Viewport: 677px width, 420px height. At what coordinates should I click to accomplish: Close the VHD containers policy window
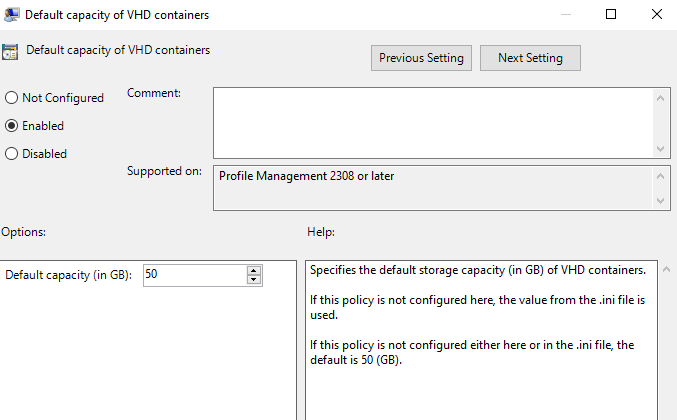pos(655,15)
